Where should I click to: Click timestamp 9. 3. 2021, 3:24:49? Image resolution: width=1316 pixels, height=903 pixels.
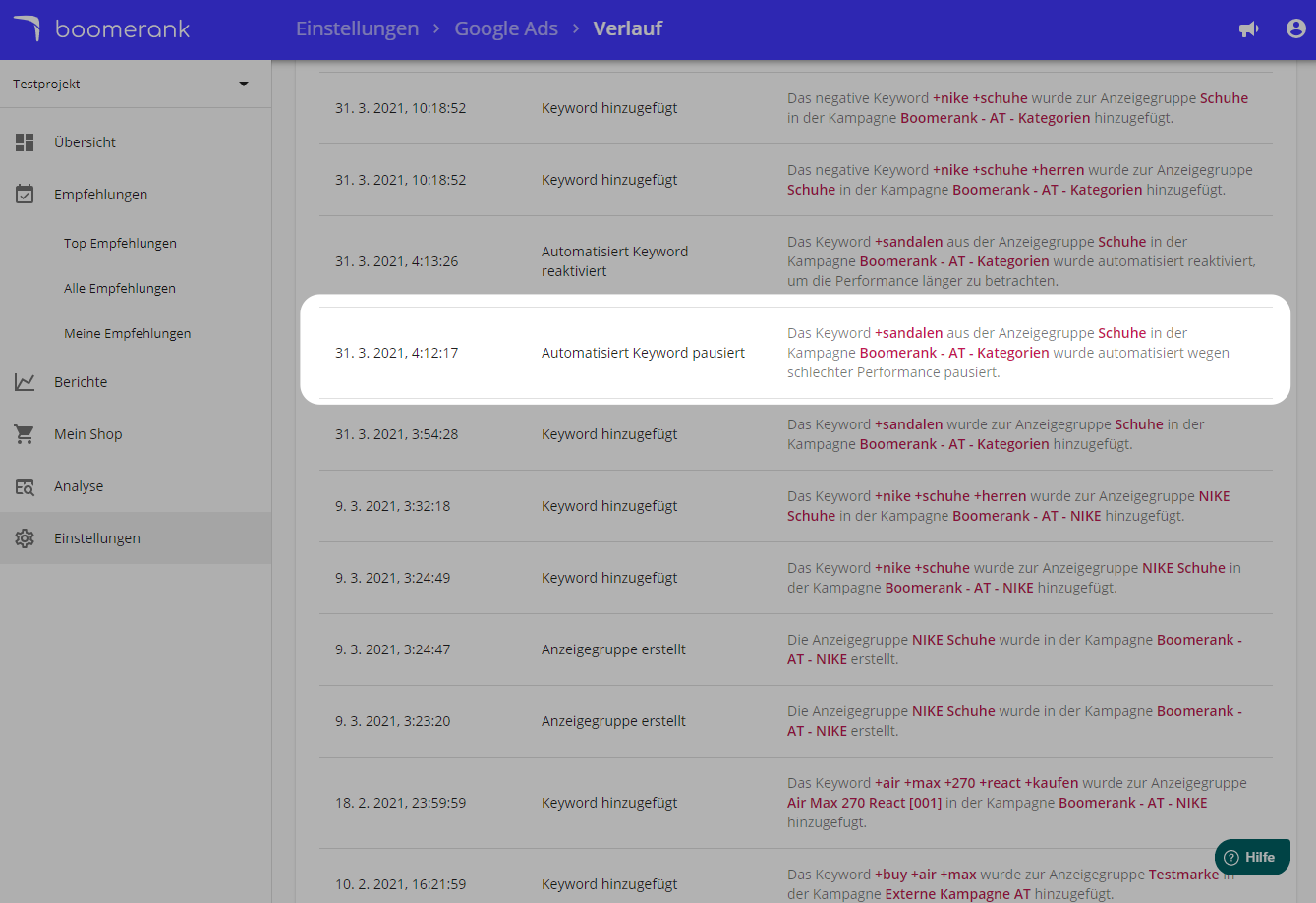(392, 578)
